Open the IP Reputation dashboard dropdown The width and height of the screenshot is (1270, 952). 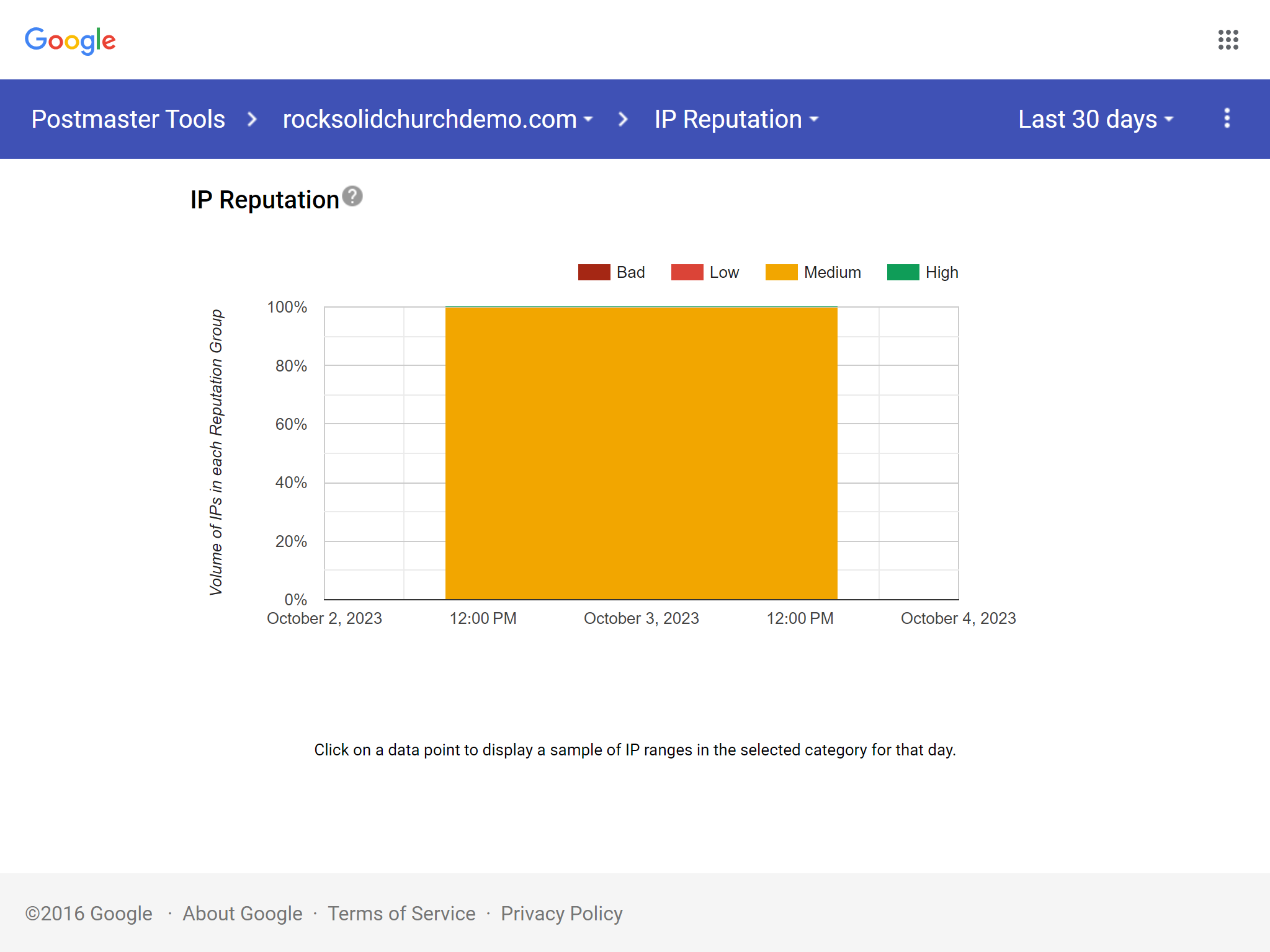(x=736, y=119)
